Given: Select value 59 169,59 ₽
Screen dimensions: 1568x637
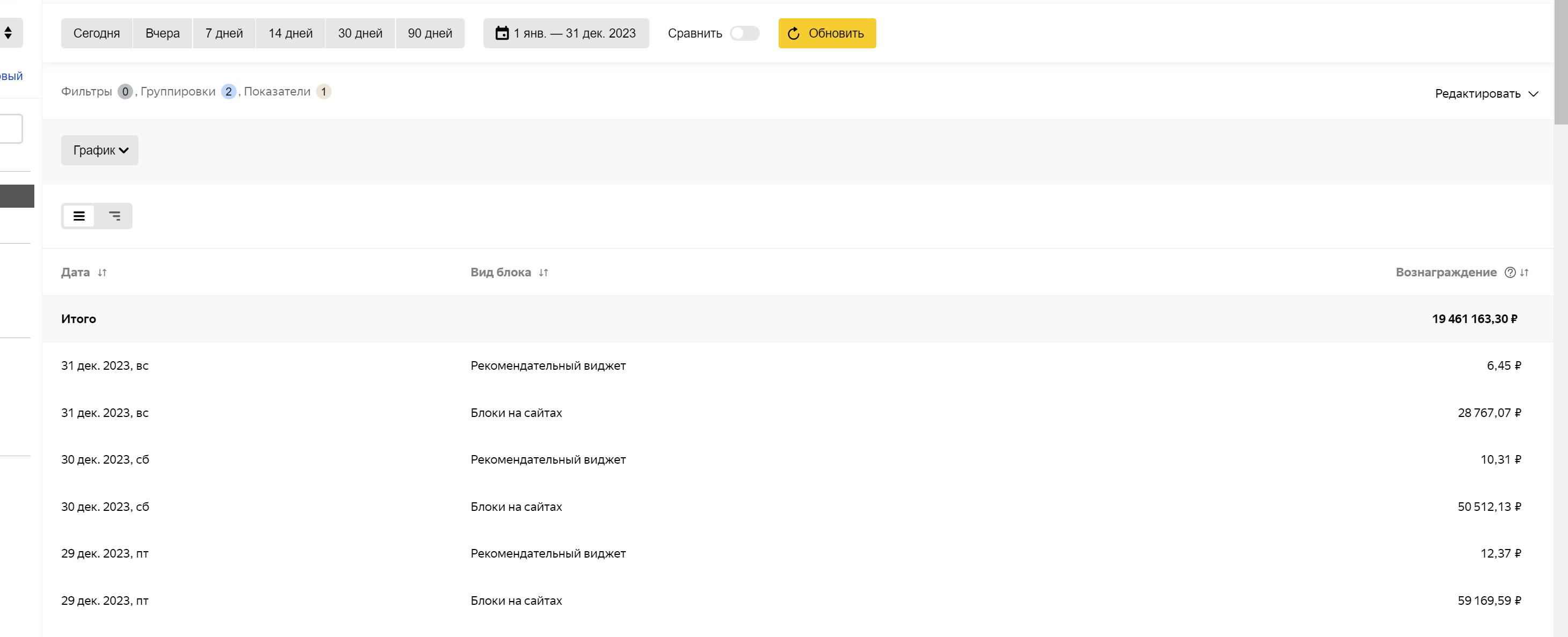Looking at the screenshot, I should point(1489,600).
